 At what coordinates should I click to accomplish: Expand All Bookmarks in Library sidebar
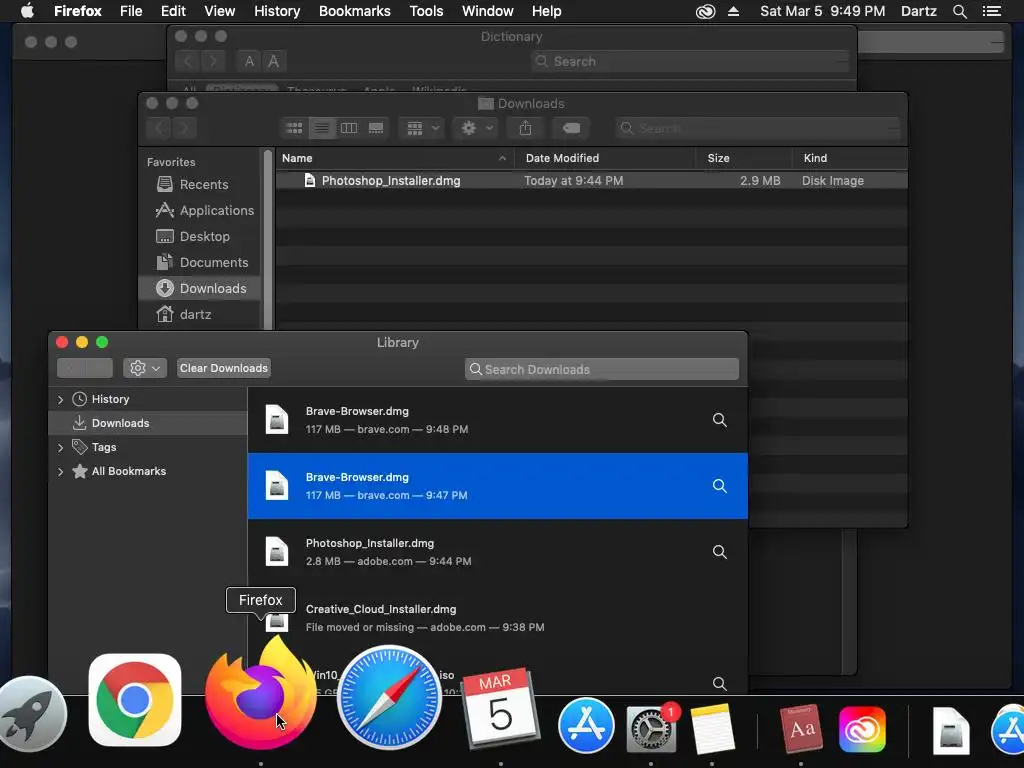click(61, 472)
